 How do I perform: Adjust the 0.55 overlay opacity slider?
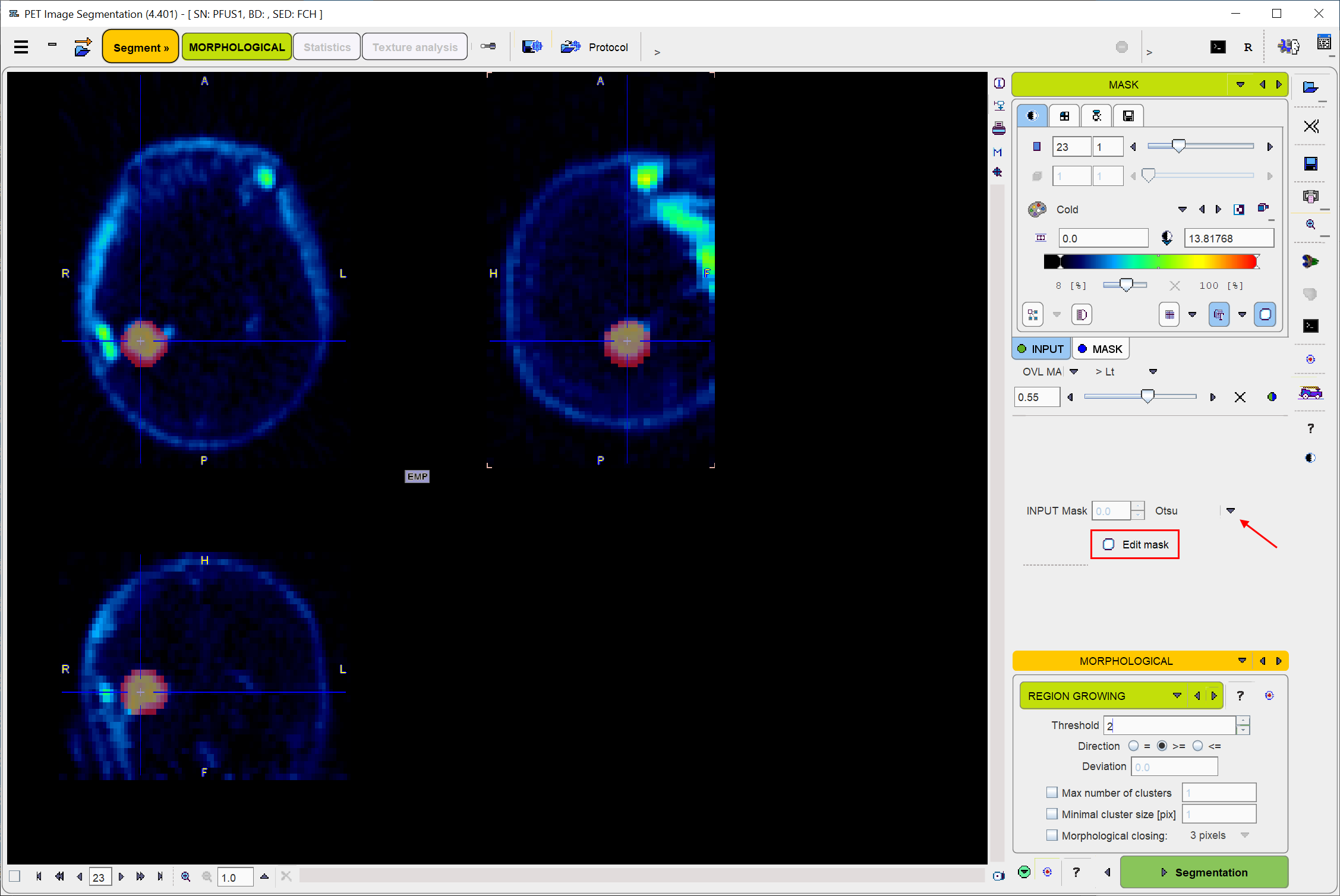pyautogui.click(x=1140, y=397)
